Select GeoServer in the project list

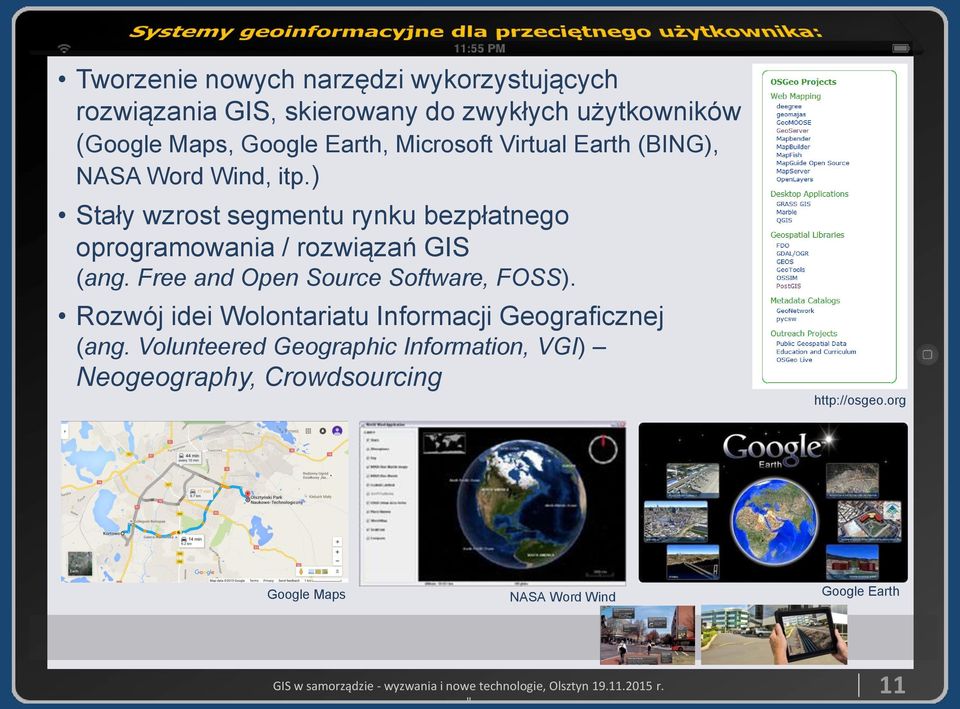tap(792, 130)
